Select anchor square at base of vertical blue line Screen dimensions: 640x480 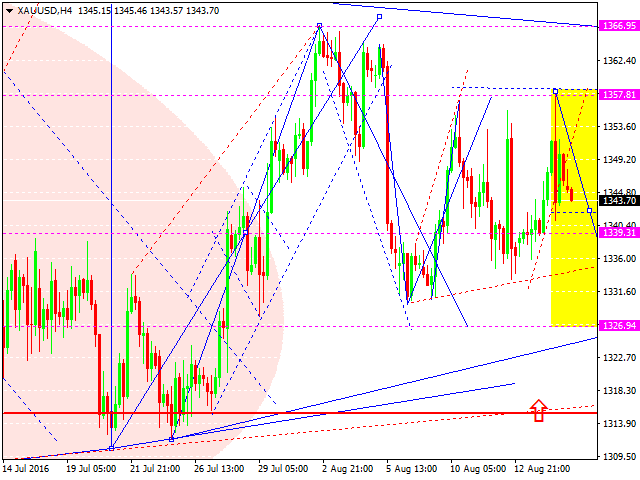point(111,449)
